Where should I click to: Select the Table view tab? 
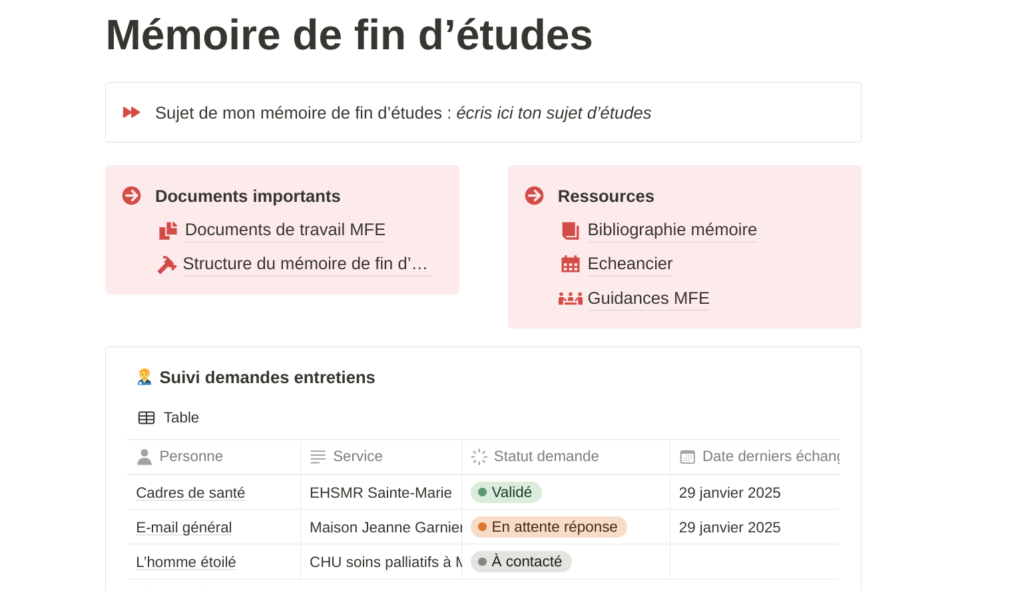pos(168,417)
